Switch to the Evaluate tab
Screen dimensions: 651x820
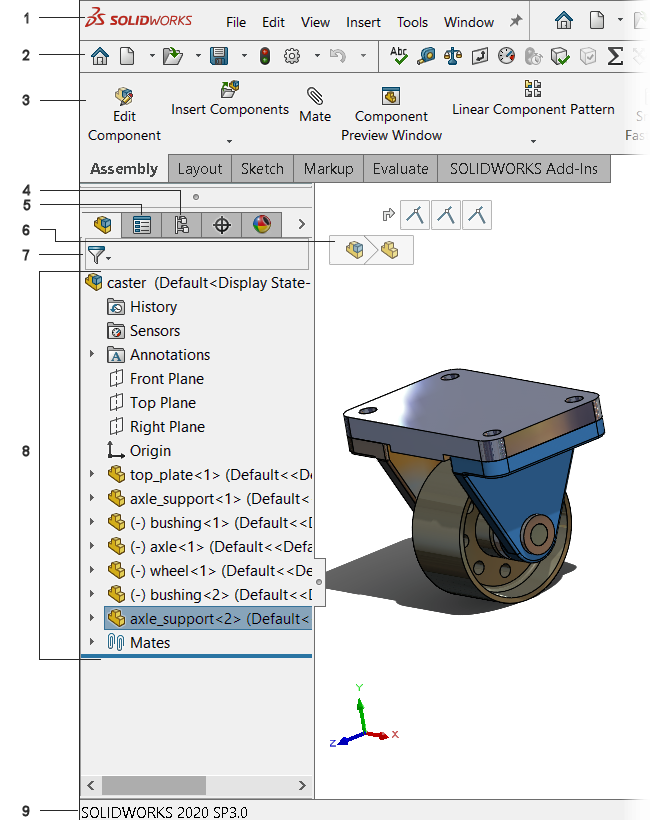pyautogui.click(x=400, y=169)
